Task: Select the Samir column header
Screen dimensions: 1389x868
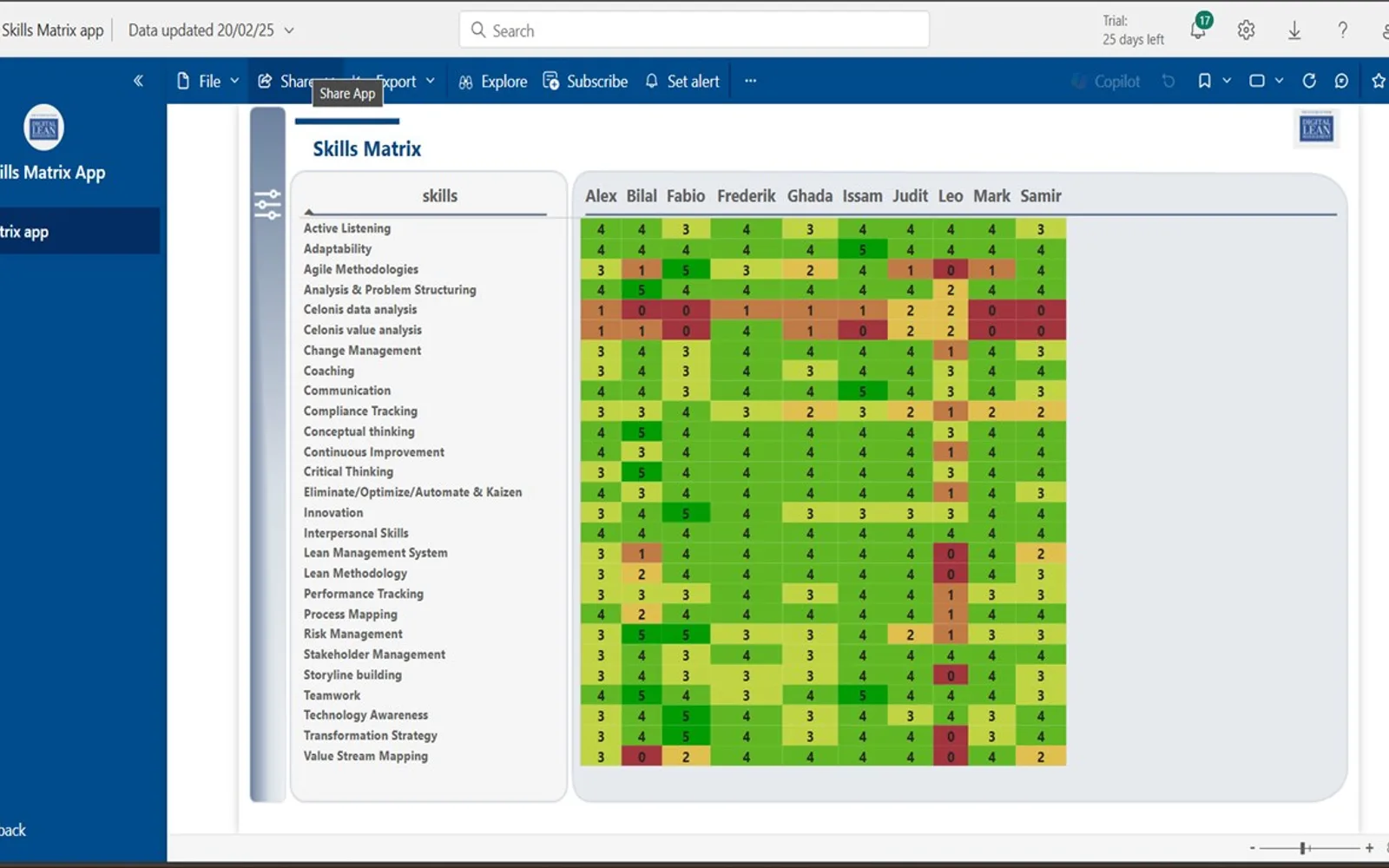Action: (x=1040, y=196)
